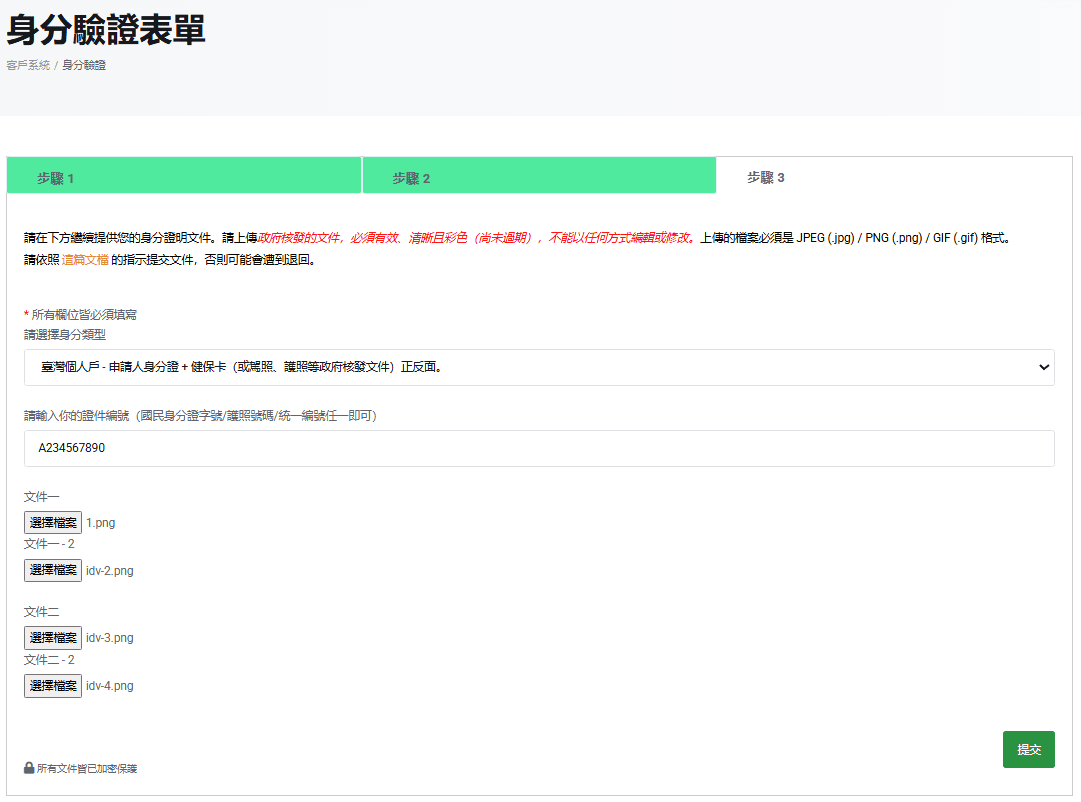Click the 所有文件皆已加密保護 notice text

click(87, 769)
